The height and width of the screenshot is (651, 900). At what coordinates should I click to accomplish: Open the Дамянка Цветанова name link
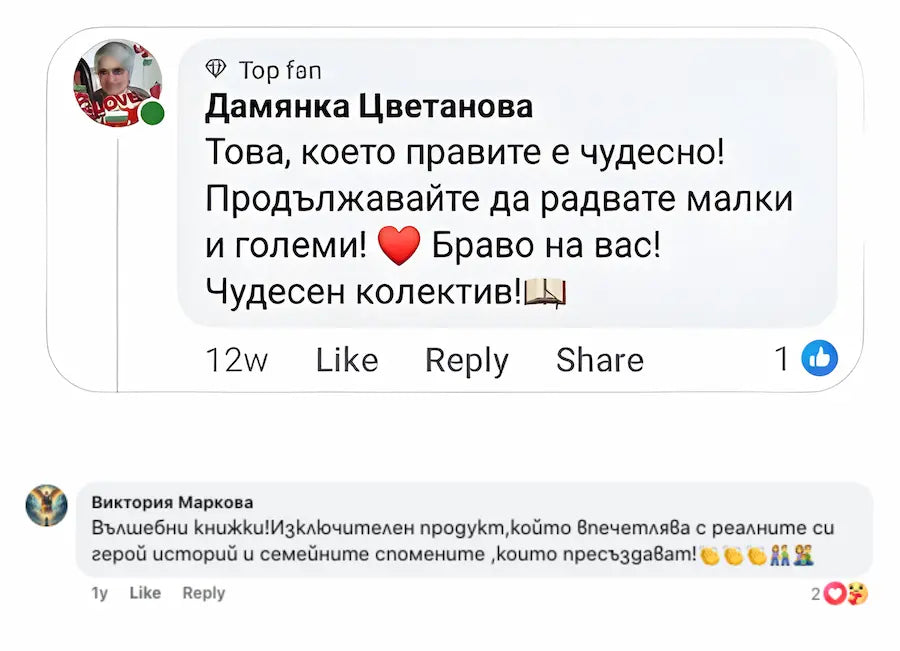(x=368, y=106)
